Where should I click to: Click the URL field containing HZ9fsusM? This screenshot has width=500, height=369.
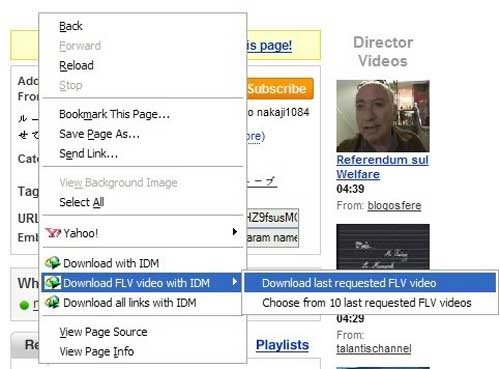coord(272,218)
